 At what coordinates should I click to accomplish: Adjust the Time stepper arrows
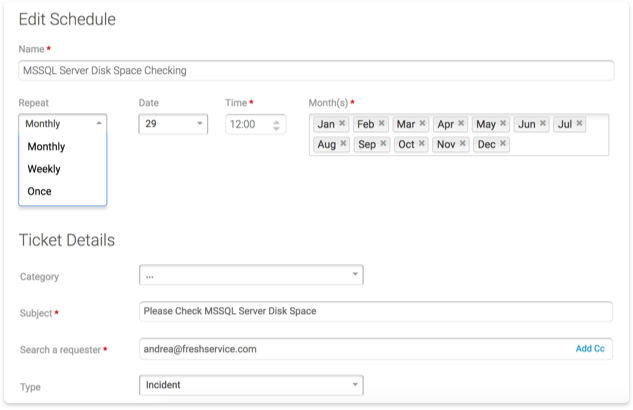point(277,125)
